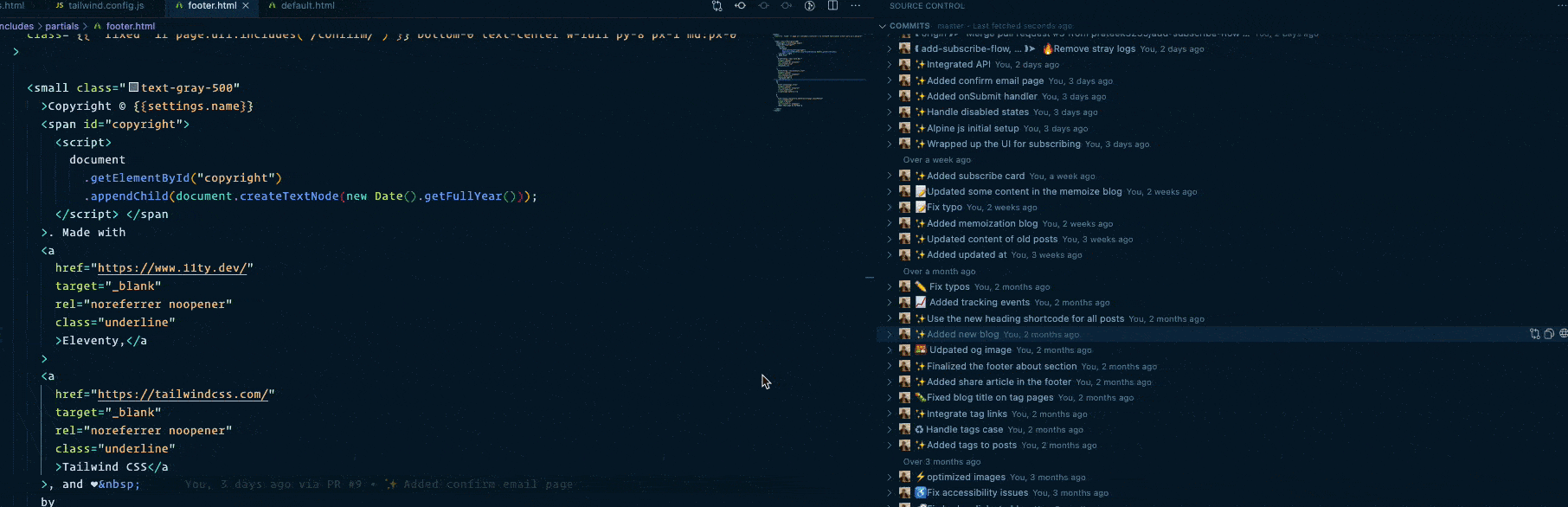Click avatar of Fix typos commit

click(904, 286)
